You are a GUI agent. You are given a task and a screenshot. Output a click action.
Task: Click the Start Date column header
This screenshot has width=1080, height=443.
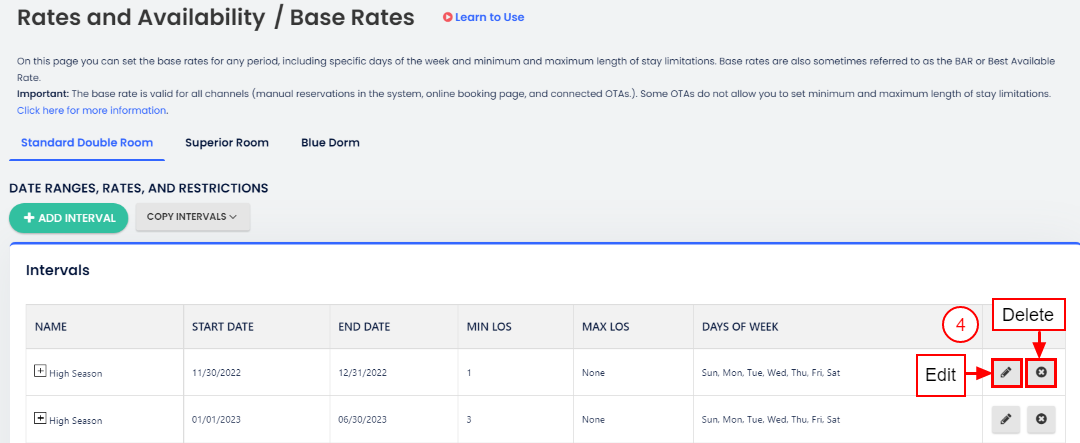click(223, 327)
